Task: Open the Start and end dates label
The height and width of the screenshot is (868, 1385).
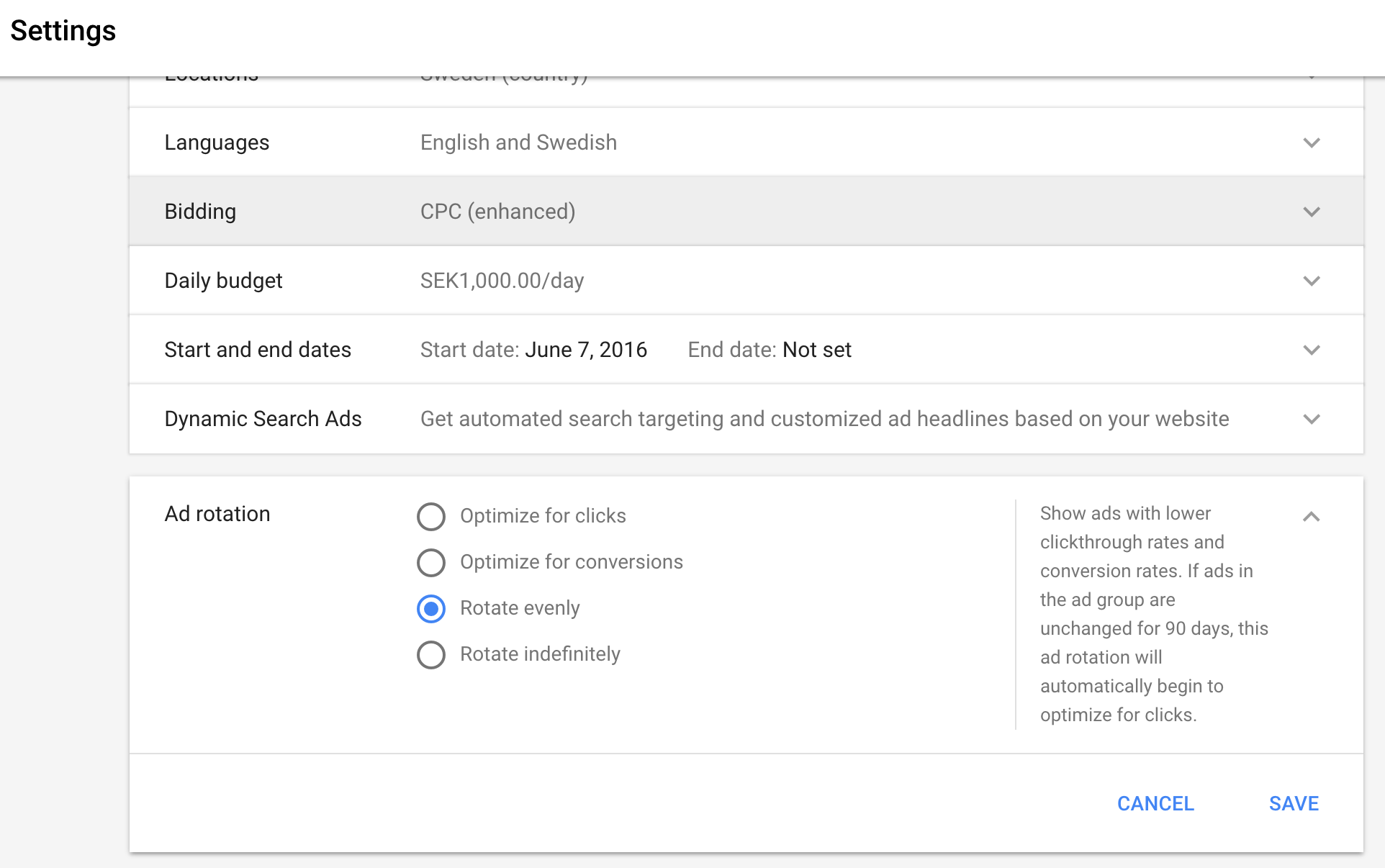Action: [258, 350]
